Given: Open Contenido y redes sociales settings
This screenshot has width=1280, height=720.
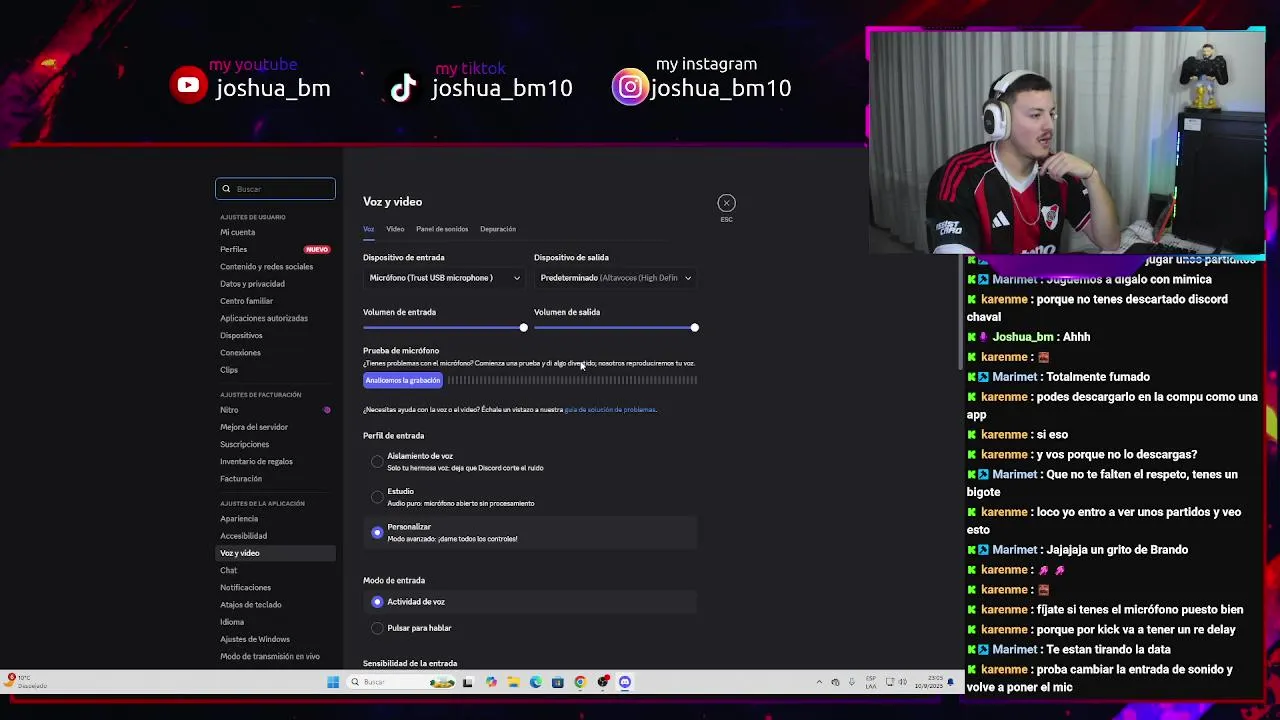Looking at the screenshot, I should (x=266, y=267).
